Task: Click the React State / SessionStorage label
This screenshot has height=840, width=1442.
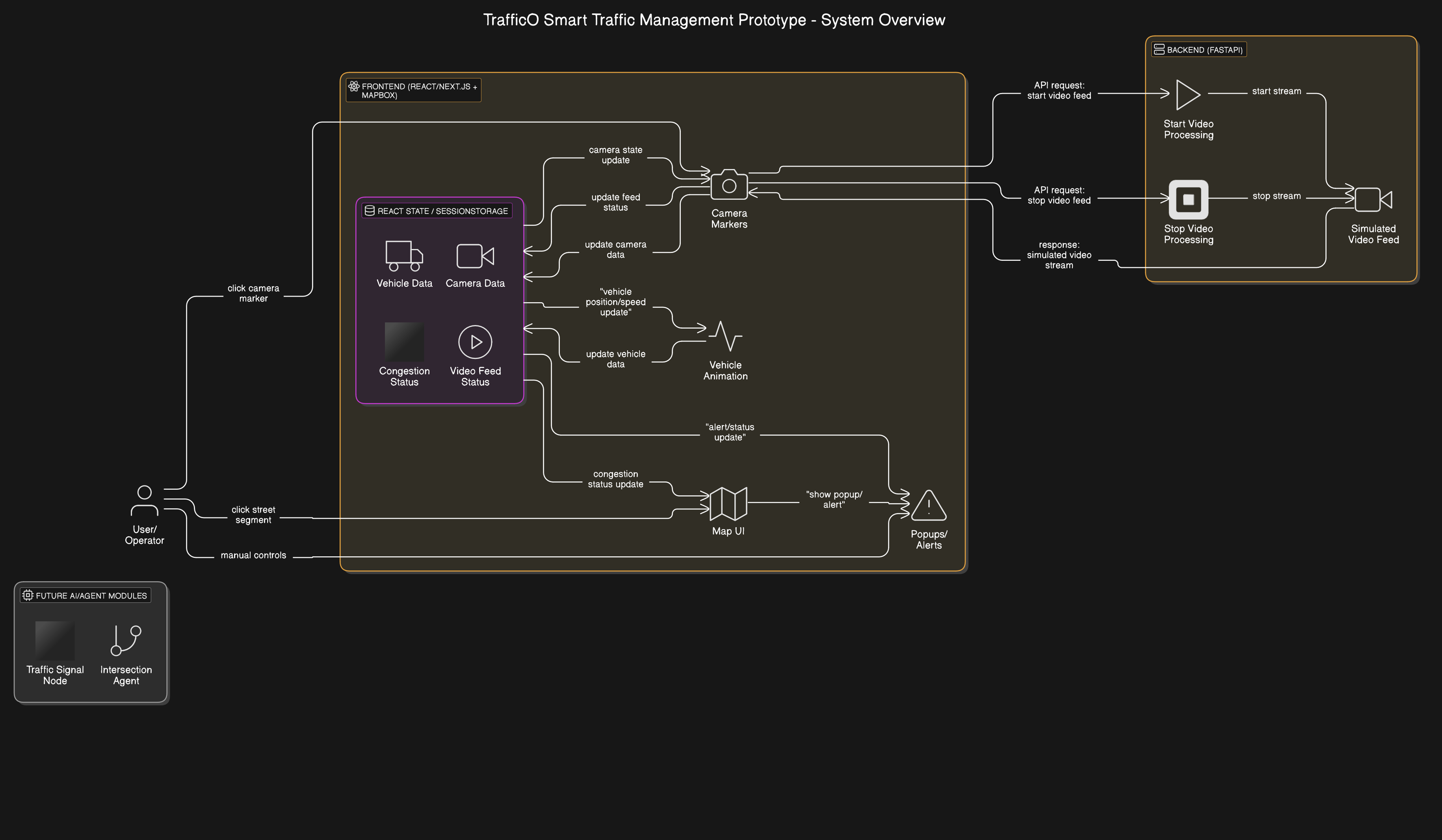Action: 437,211
